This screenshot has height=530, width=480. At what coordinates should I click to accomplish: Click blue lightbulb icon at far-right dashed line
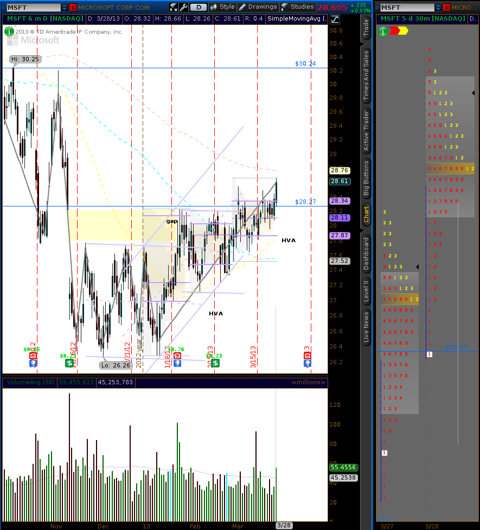(307, 364)
